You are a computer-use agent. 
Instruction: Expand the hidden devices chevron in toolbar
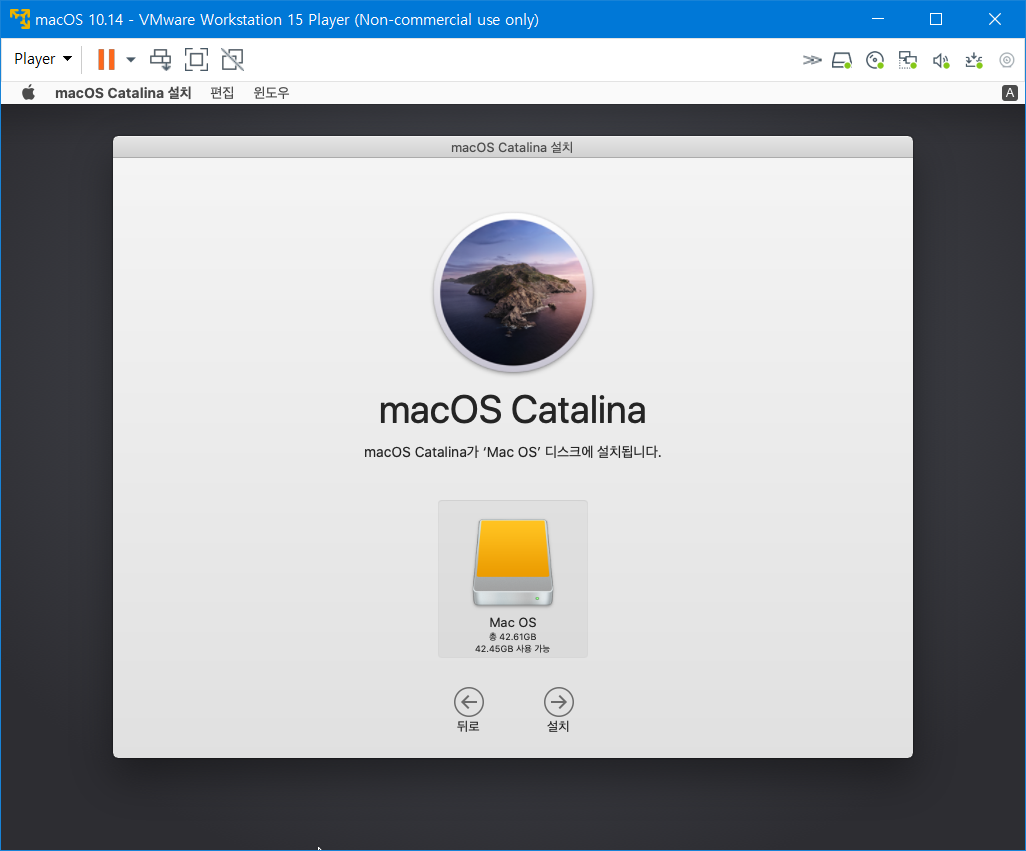811,60
